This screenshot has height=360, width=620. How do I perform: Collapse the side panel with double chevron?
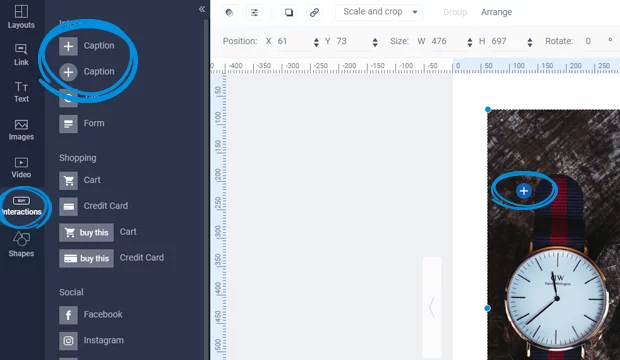pyautogui.click(x=202, y=9)
